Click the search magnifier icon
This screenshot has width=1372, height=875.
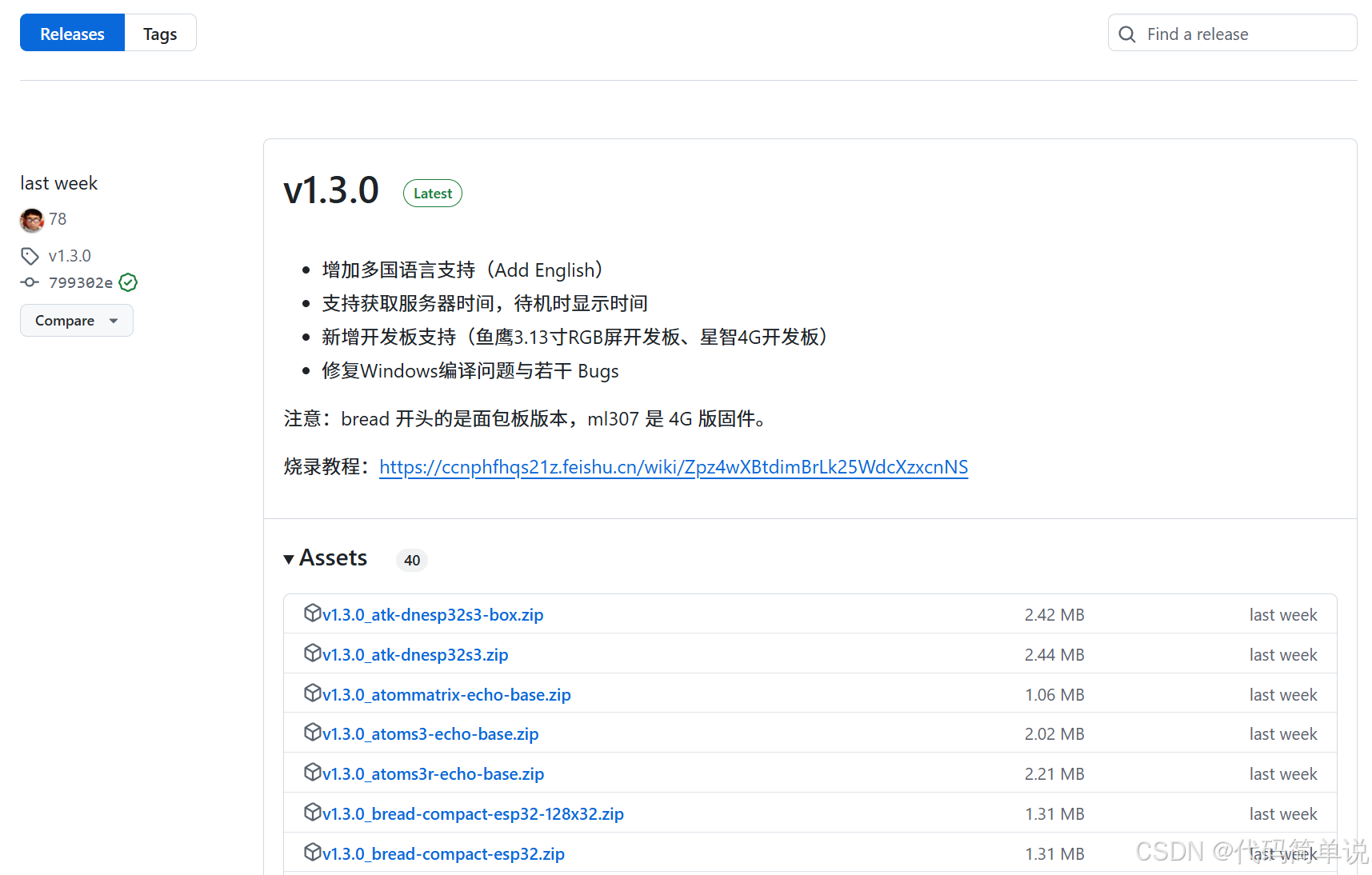1127,34
